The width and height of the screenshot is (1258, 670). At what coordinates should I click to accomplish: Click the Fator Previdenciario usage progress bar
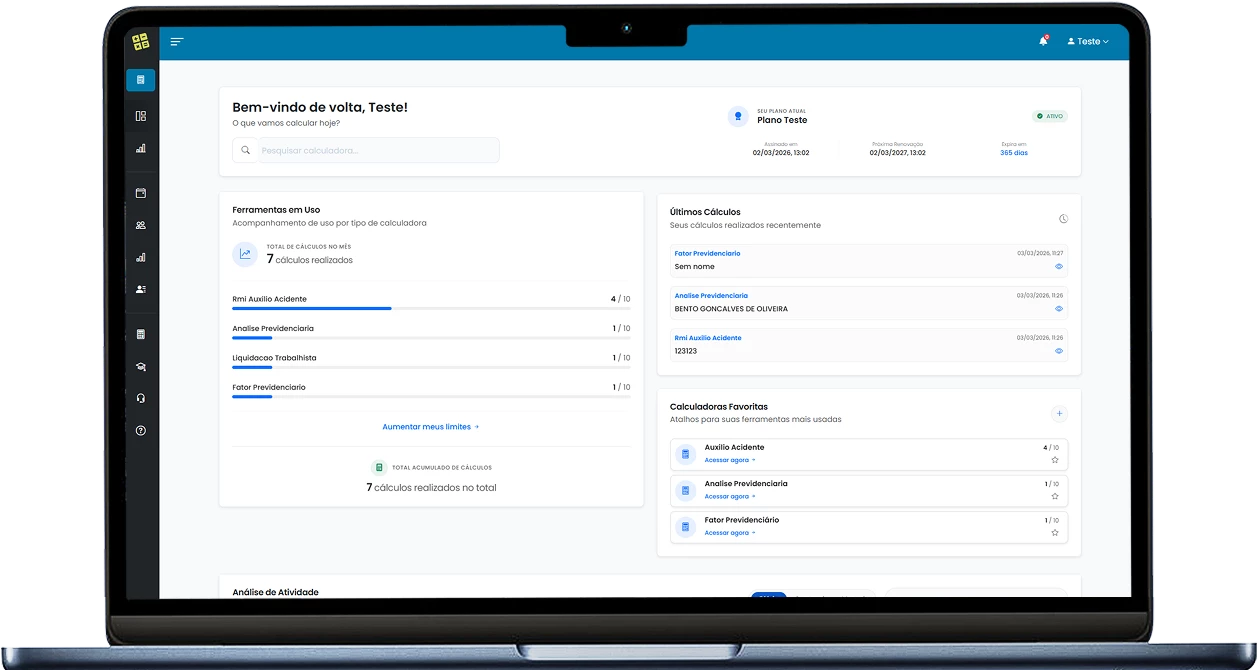[431, 396]
